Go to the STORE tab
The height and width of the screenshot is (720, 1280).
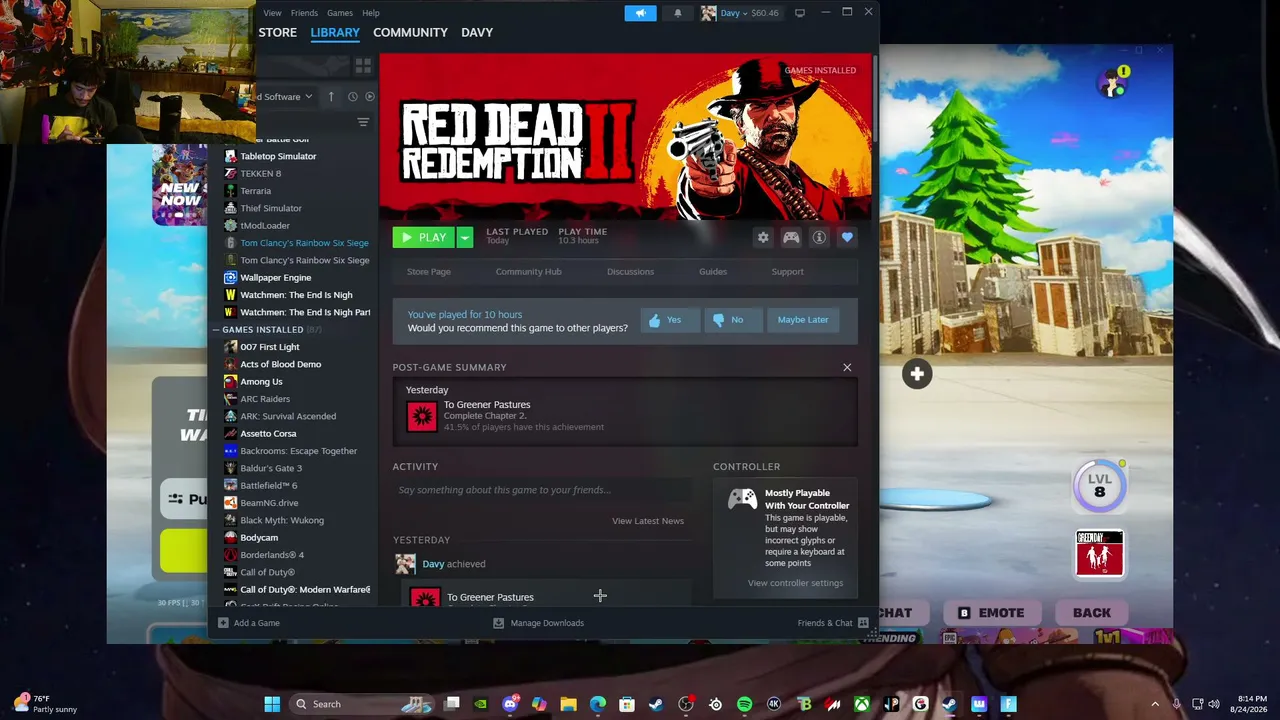click(x=278, y=32)
